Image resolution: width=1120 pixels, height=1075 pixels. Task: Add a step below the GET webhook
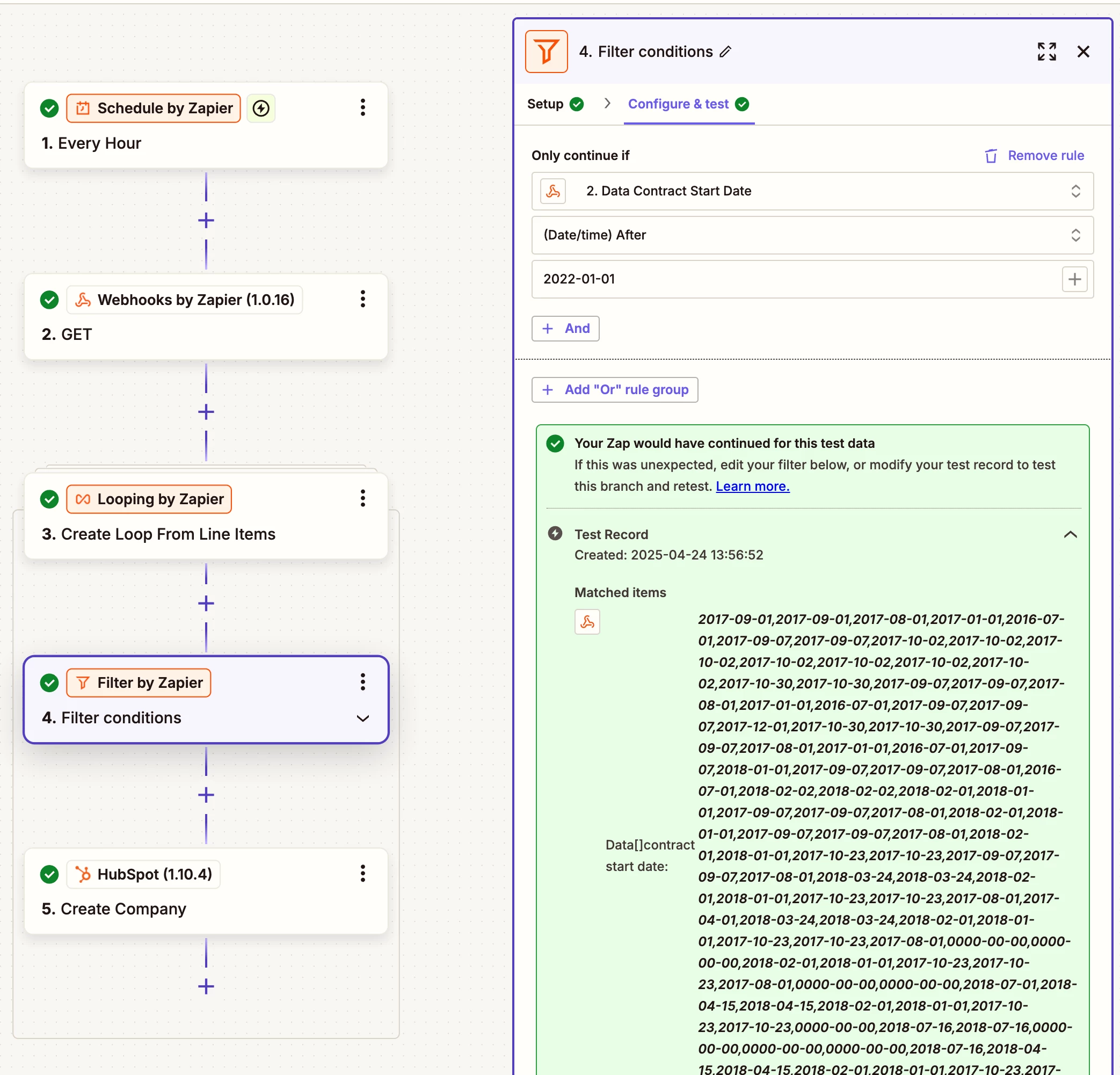(x=206, y=412)
